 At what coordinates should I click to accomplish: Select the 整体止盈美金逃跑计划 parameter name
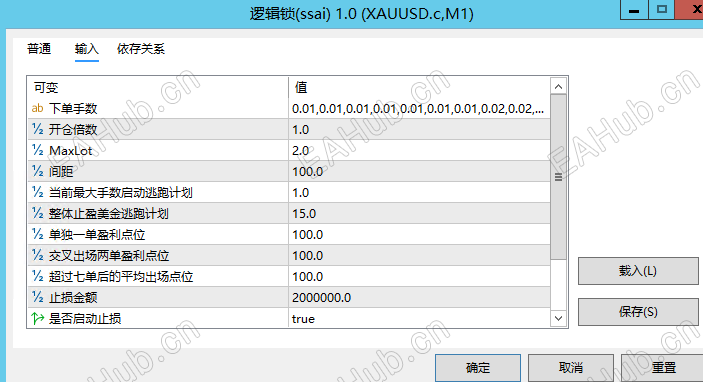point(108,213)
